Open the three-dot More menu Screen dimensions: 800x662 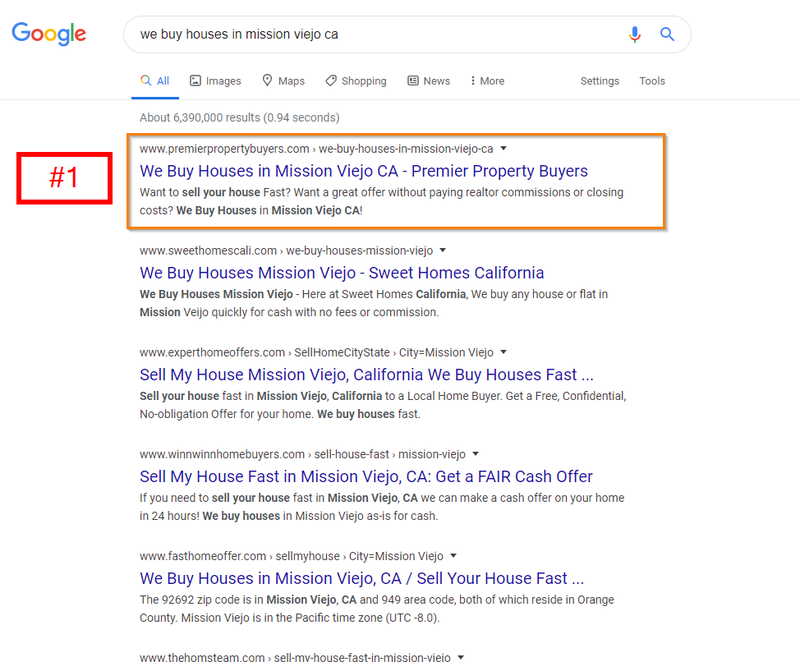click(487, 81)
